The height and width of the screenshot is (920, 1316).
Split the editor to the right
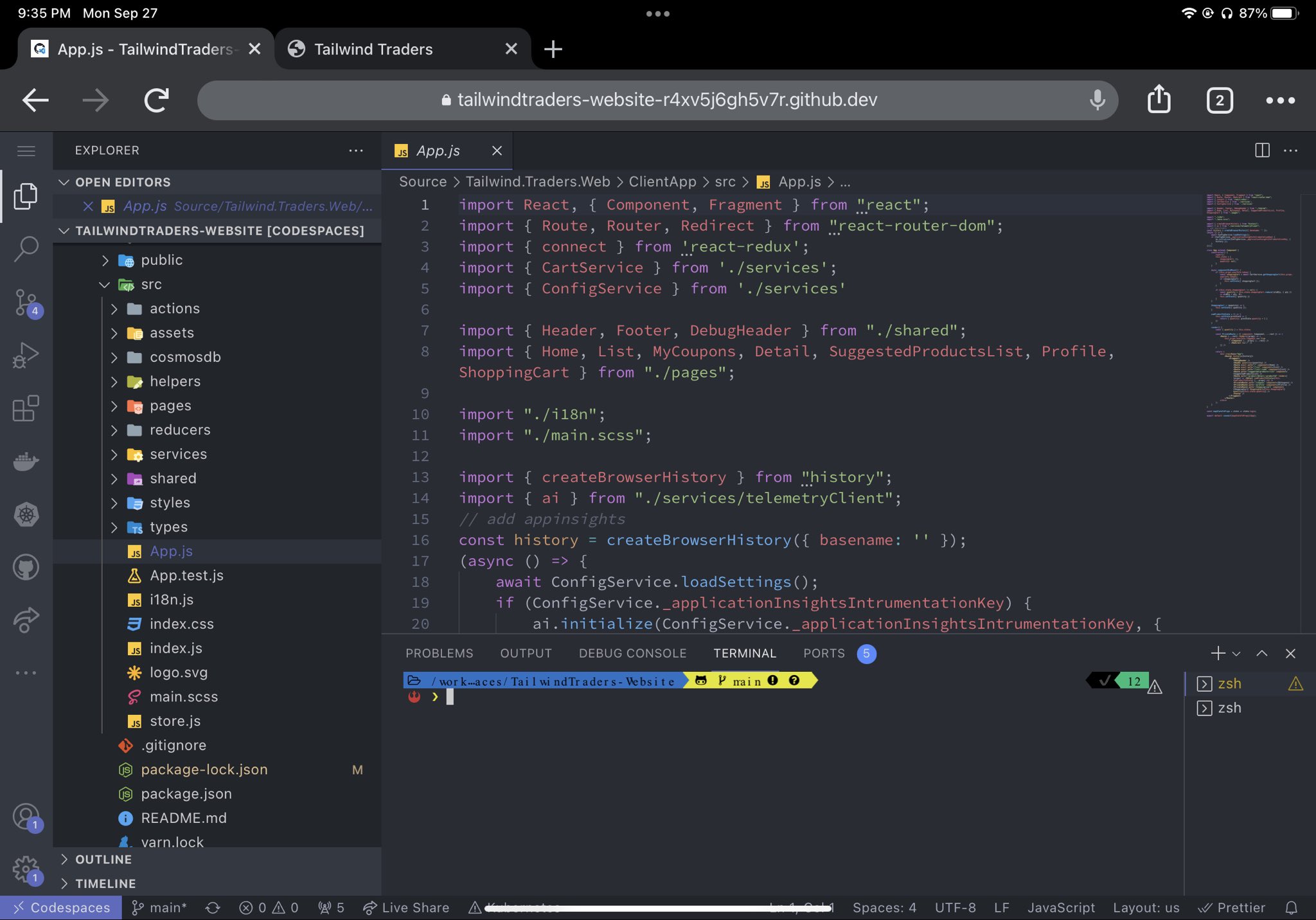tap(1262, 150)
